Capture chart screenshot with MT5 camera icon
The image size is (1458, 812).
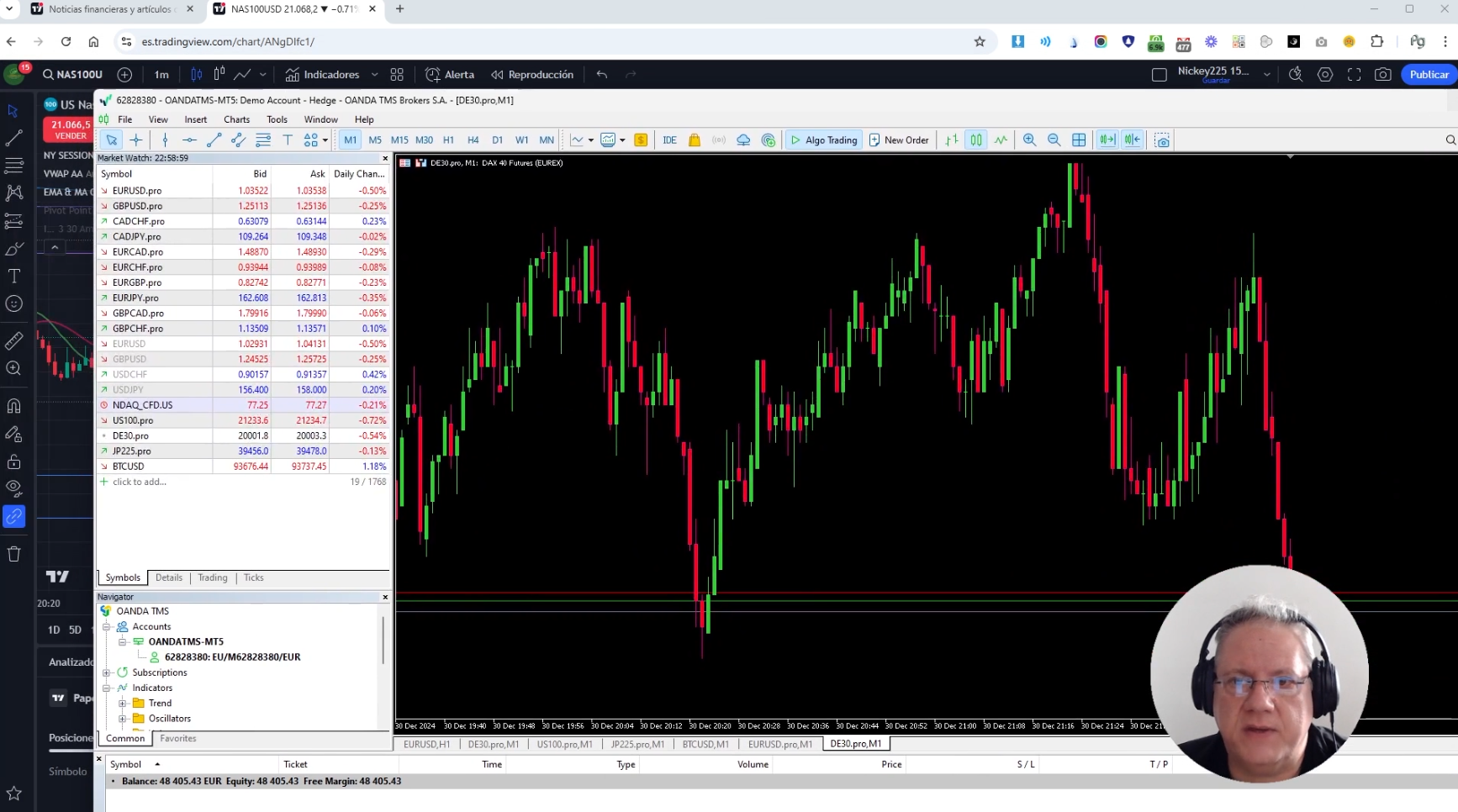pyautogui.click(x=1163, y=140)
